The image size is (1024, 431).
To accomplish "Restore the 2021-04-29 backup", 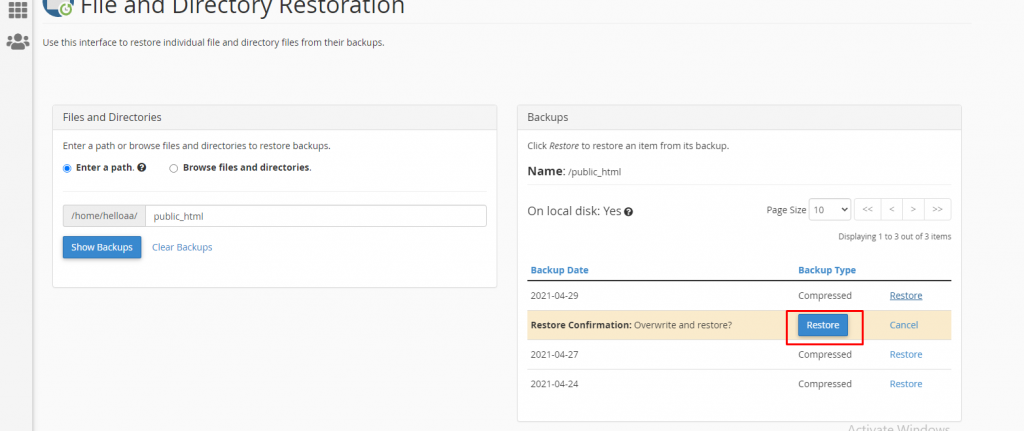I will point(906,296).
